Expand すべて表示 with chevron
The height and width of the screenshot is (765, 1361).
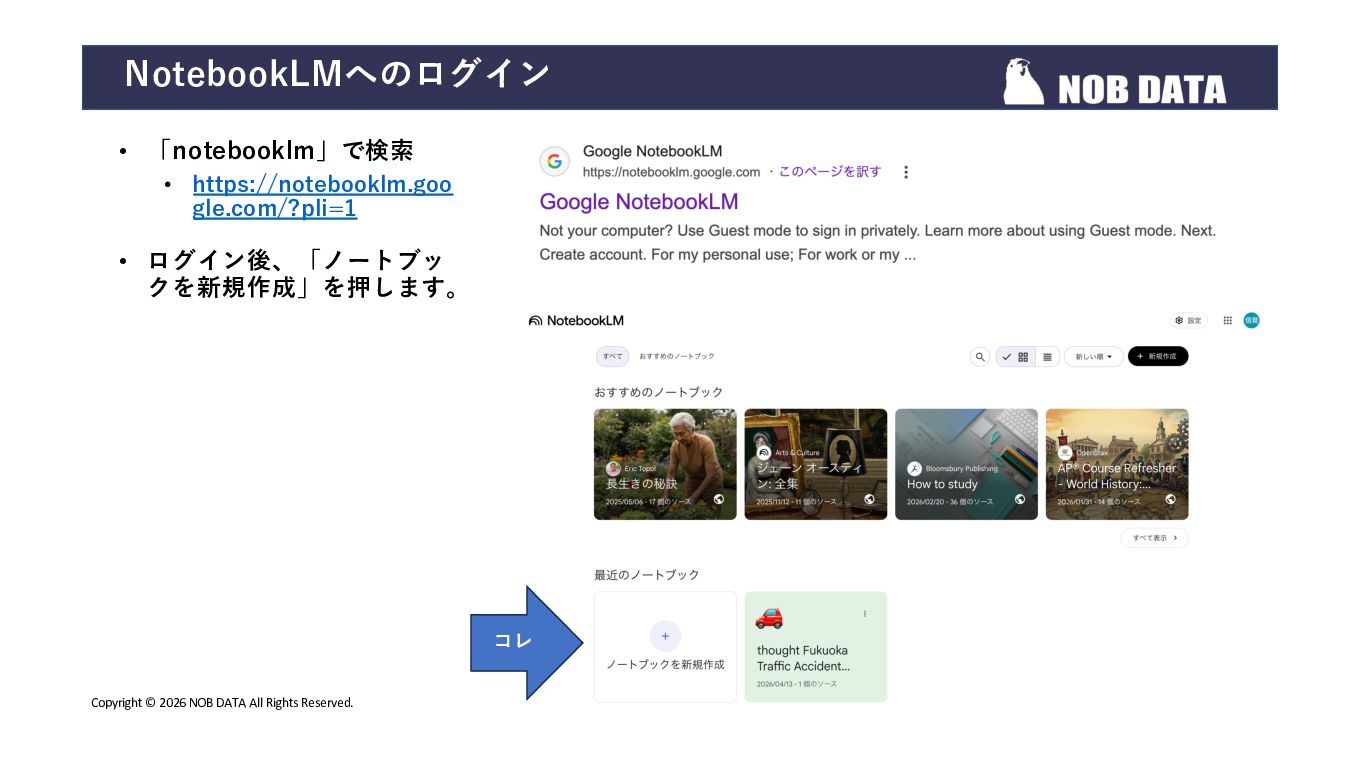click(x=1154, y=538)
